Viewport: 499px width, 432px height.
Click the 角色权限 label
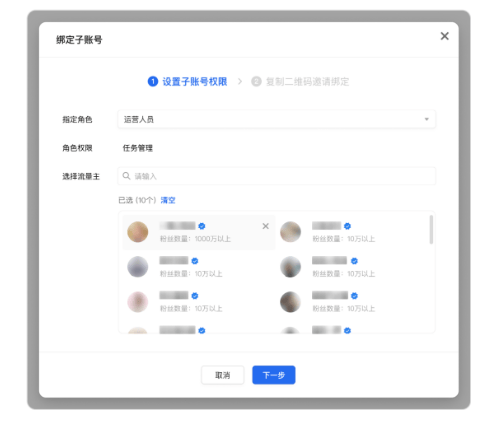77,148
